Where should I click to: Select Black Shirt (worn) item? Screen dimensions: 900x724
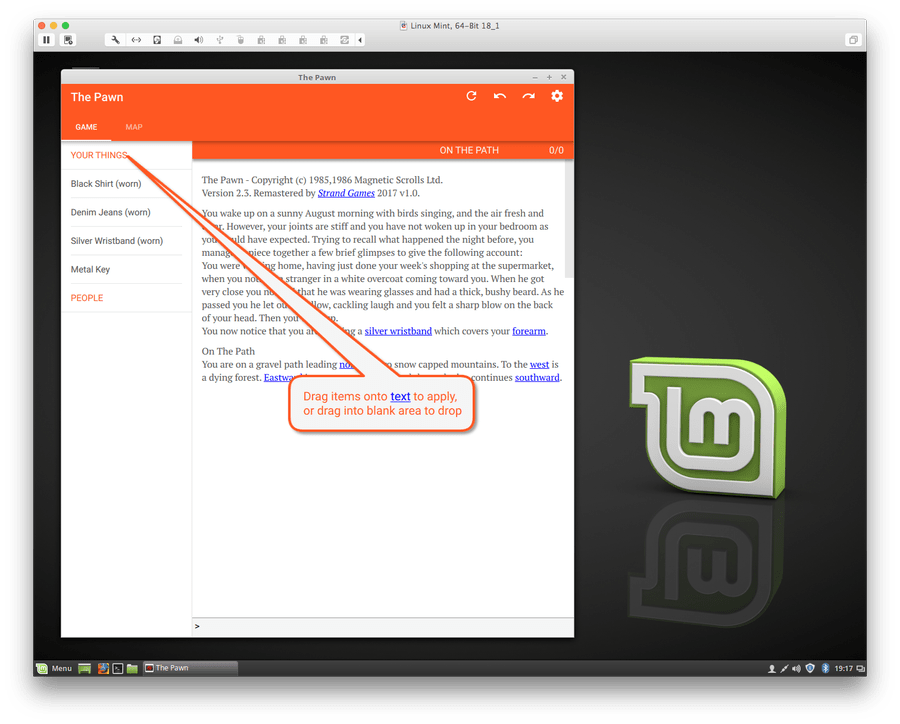105,184
